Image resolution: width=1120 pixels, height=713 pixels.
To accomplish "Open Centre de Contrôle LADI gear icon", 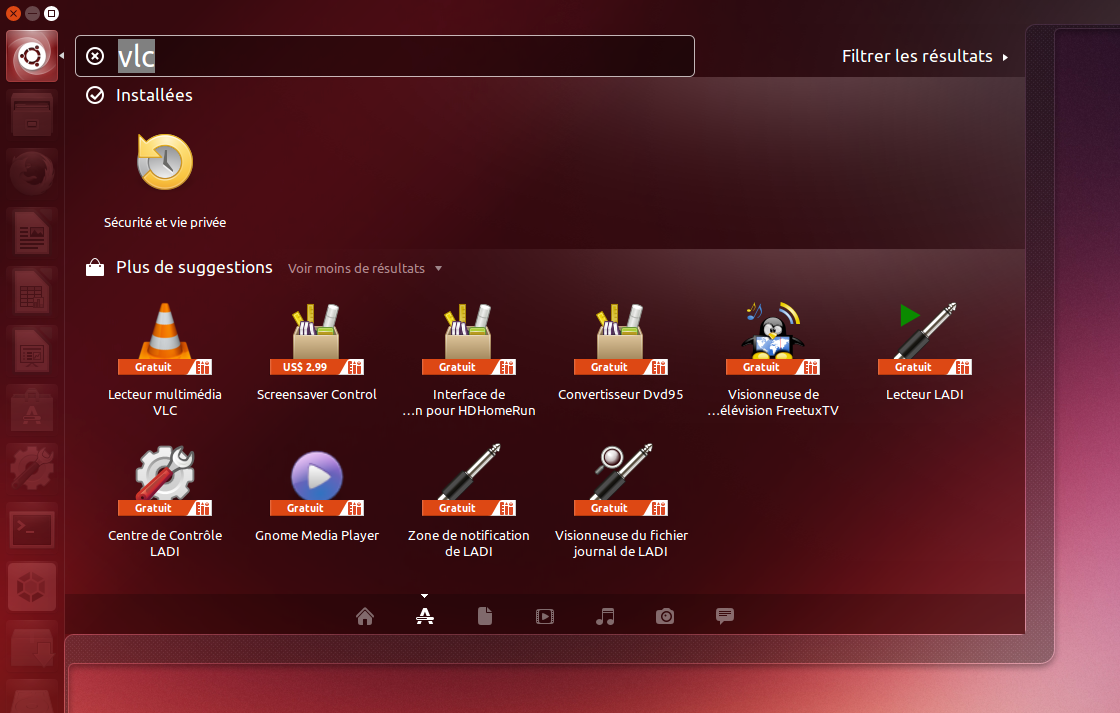I will 165,479.
